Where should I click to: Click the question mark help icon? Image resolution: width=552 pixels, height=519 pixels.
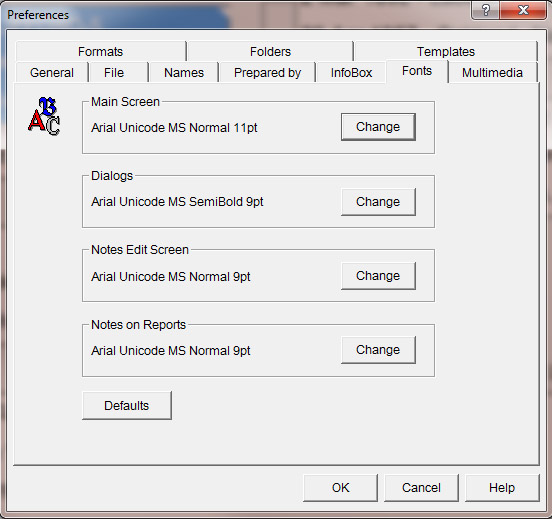[486, 10]
